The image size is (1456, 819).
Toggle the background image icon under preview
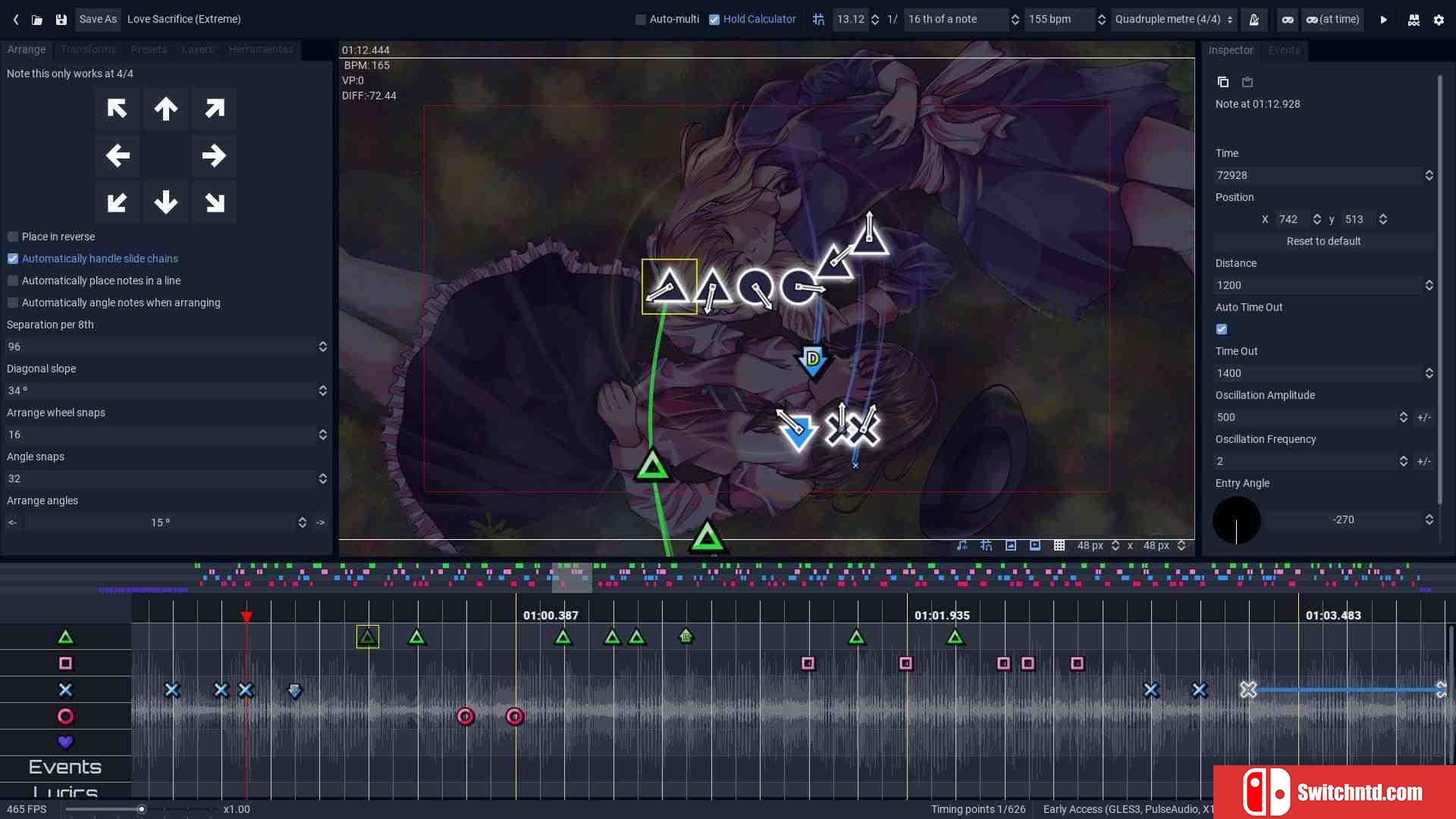click(x=1011, y=545)
